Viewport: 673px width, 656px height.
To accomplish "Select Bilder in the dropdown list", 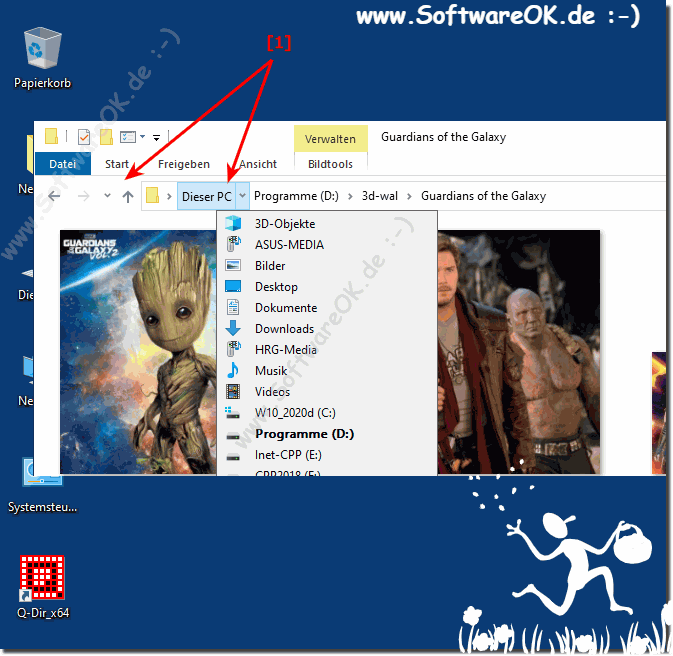I will (327, 266).
